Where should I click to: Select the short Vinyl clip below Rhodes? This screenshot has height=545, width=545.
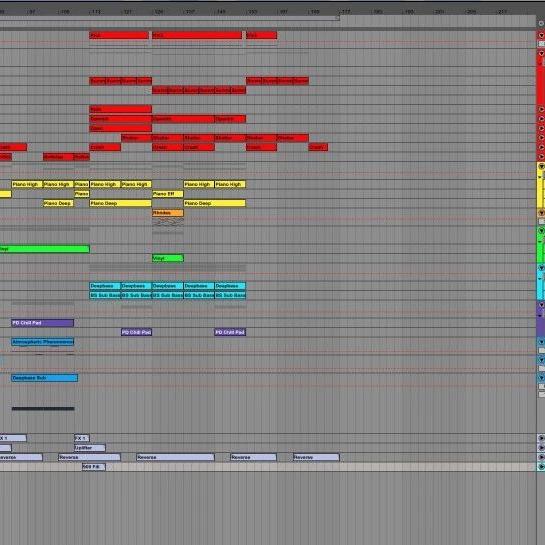[x=168, y=258]
